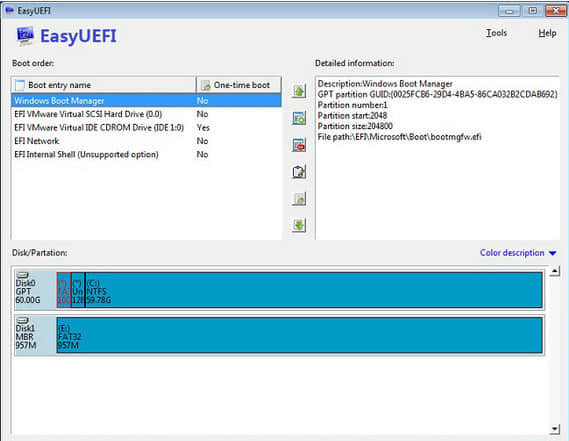Click the EasyUEFI logo icon
The height and width of the screenshot is (441, 569).
click(x=25, y=36)
